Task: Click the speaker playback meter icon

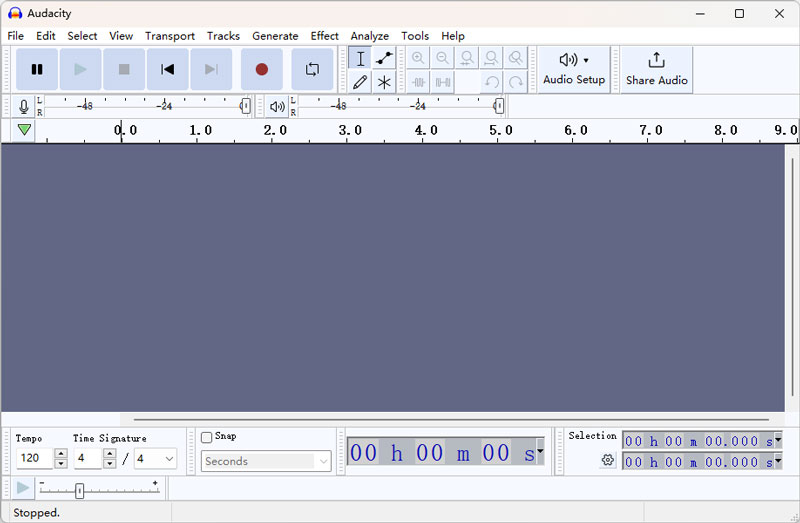Action: click(x=277, y=106)
